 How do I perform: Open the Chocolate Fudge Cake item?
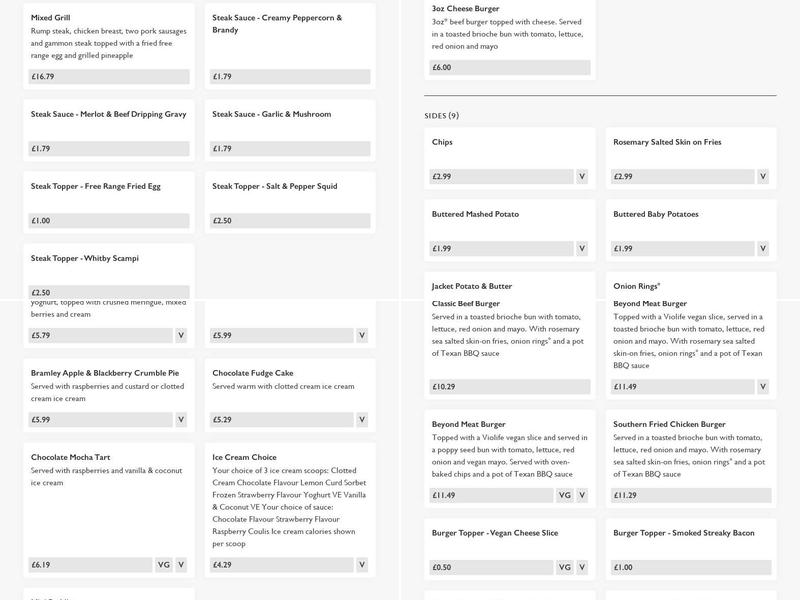pos(253,373)
